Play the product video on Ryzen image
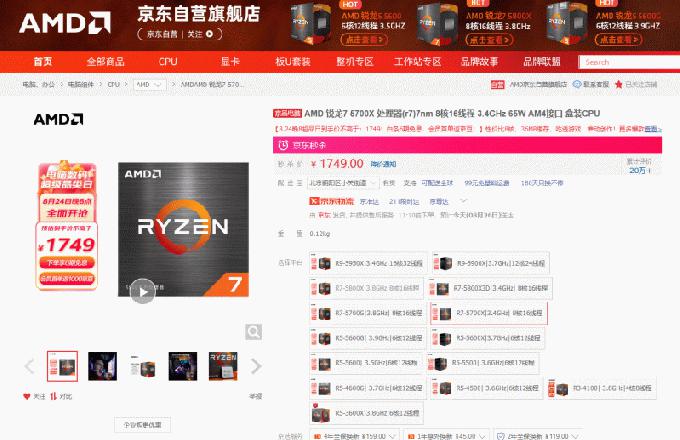The width and height of the screenshot is (680, 440). 142,292
